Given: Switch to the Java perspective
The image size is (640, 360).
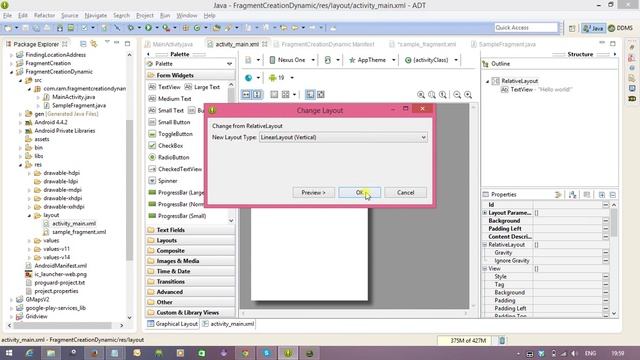Looking at the screenshot, I should tap(593, 28).
